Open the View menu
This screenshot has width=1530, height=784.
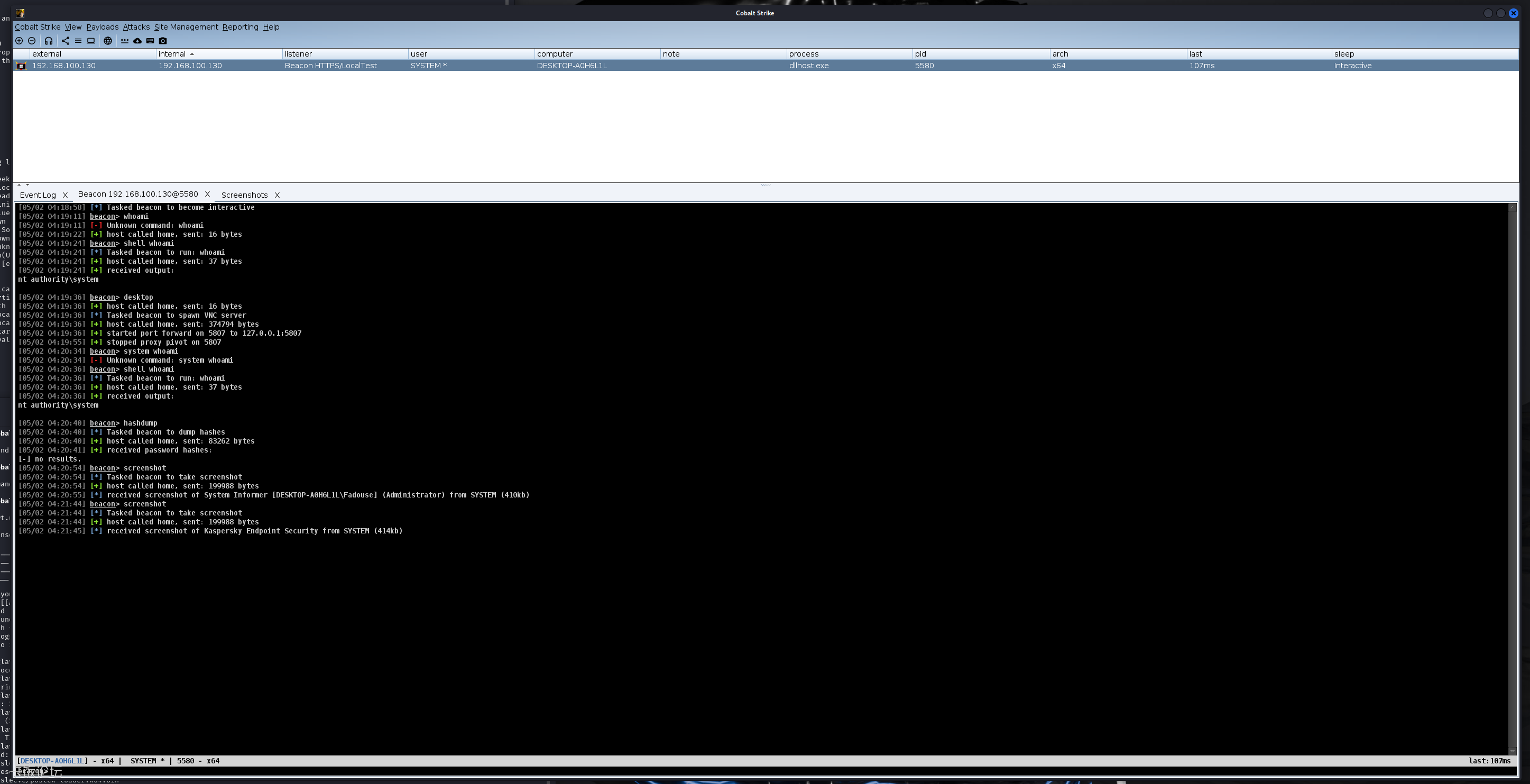click(x=73, y=27)
